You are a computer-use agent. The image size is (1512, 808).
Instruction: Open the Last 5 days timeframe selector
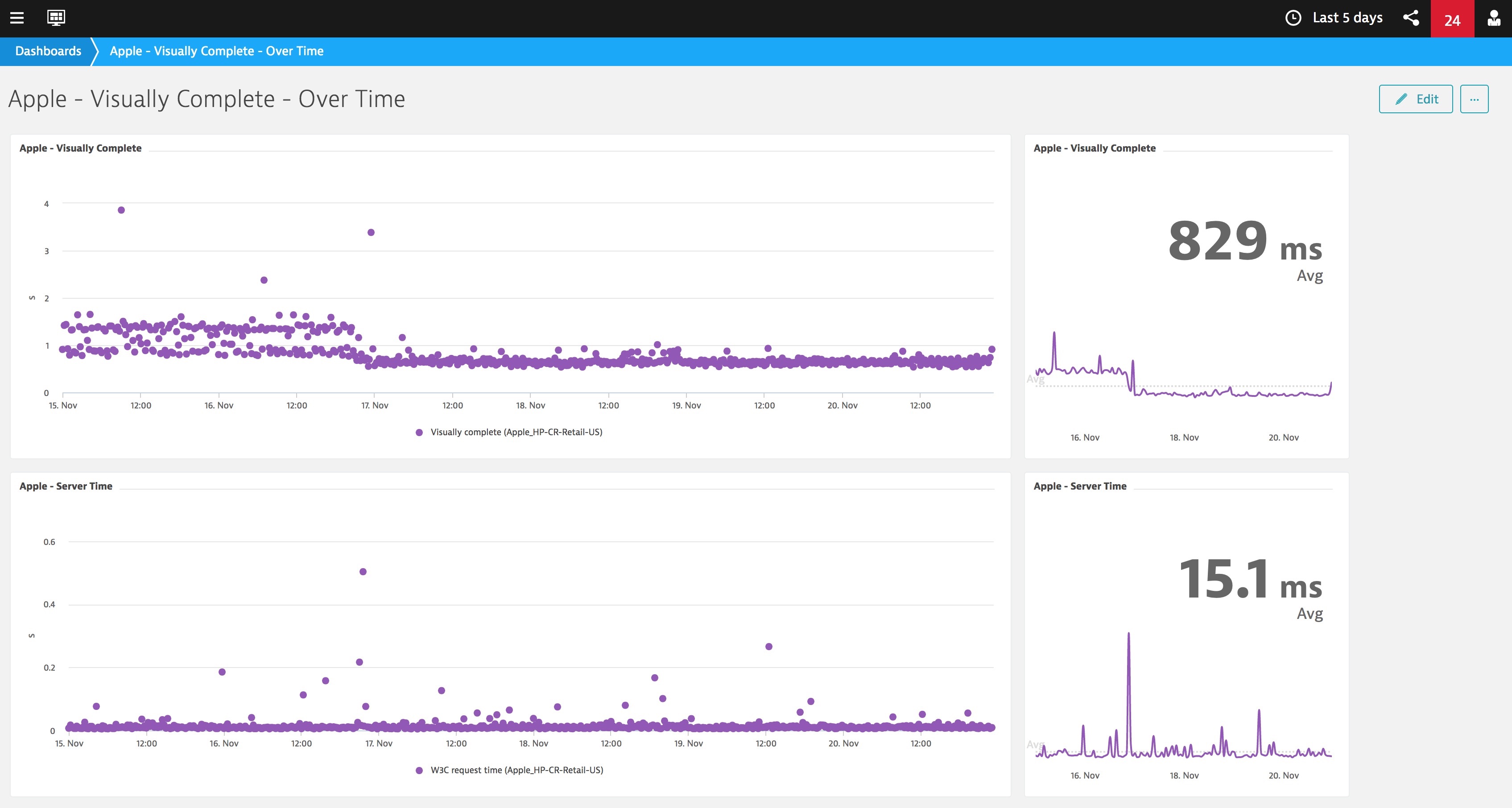click(1334, 17)
